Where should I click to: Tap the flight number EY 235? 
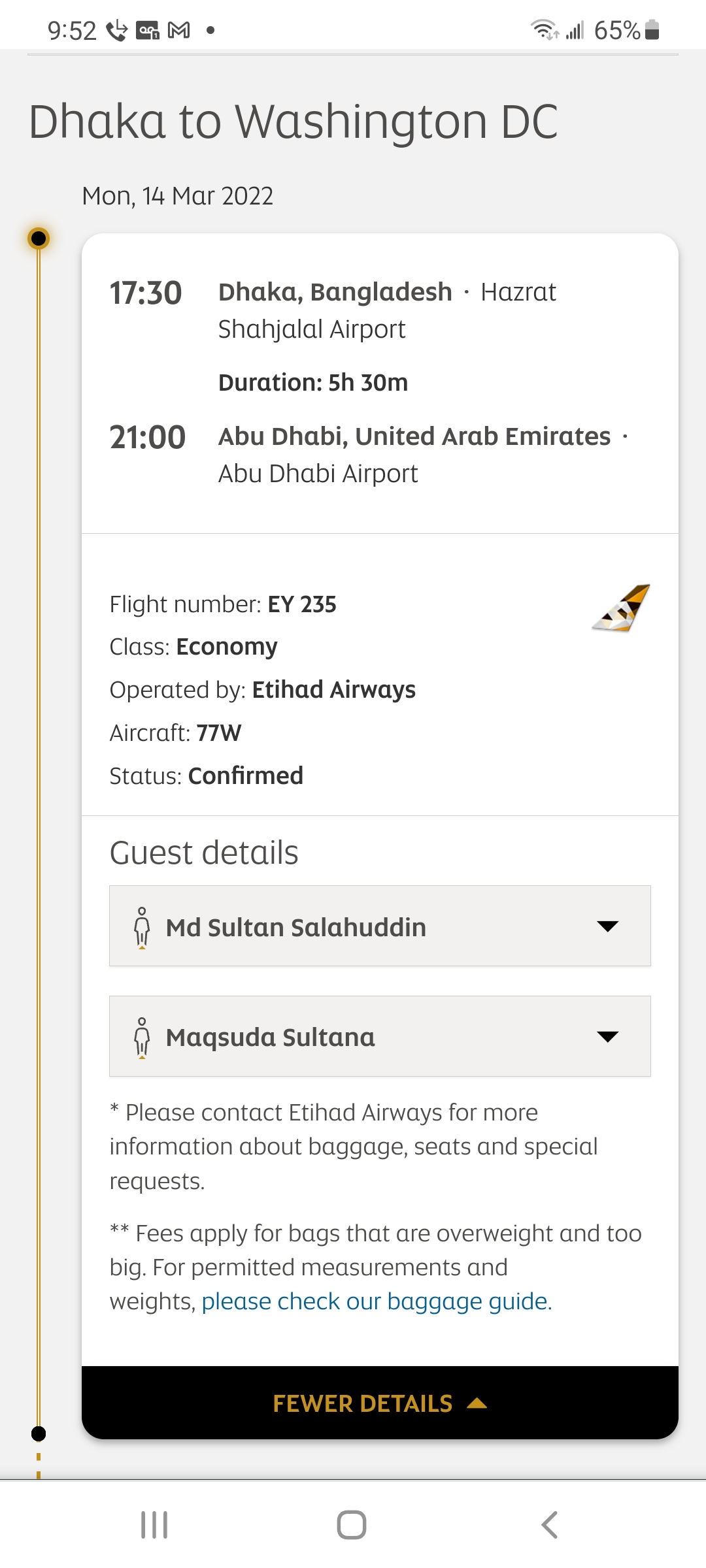pyautogui.click(x=301, y=604)
